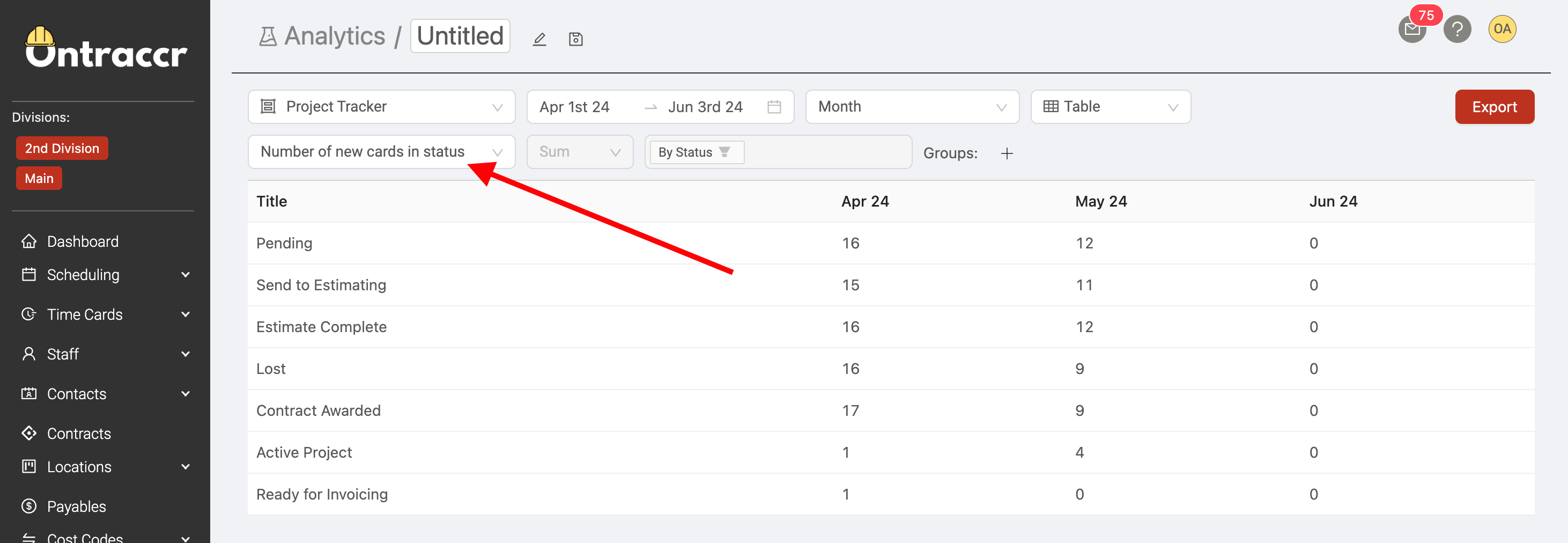
Task: Click the Analytics flask icon
Action: tap(268, 36)
